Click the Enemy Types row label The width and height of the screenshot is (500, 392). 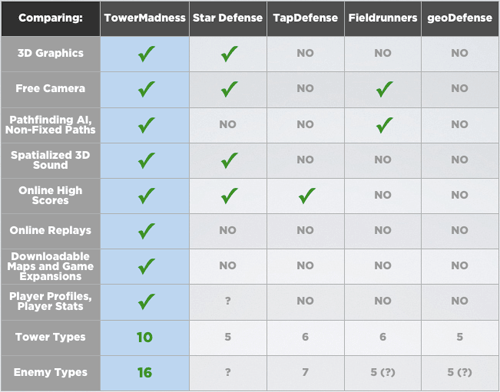pos(50,372)
